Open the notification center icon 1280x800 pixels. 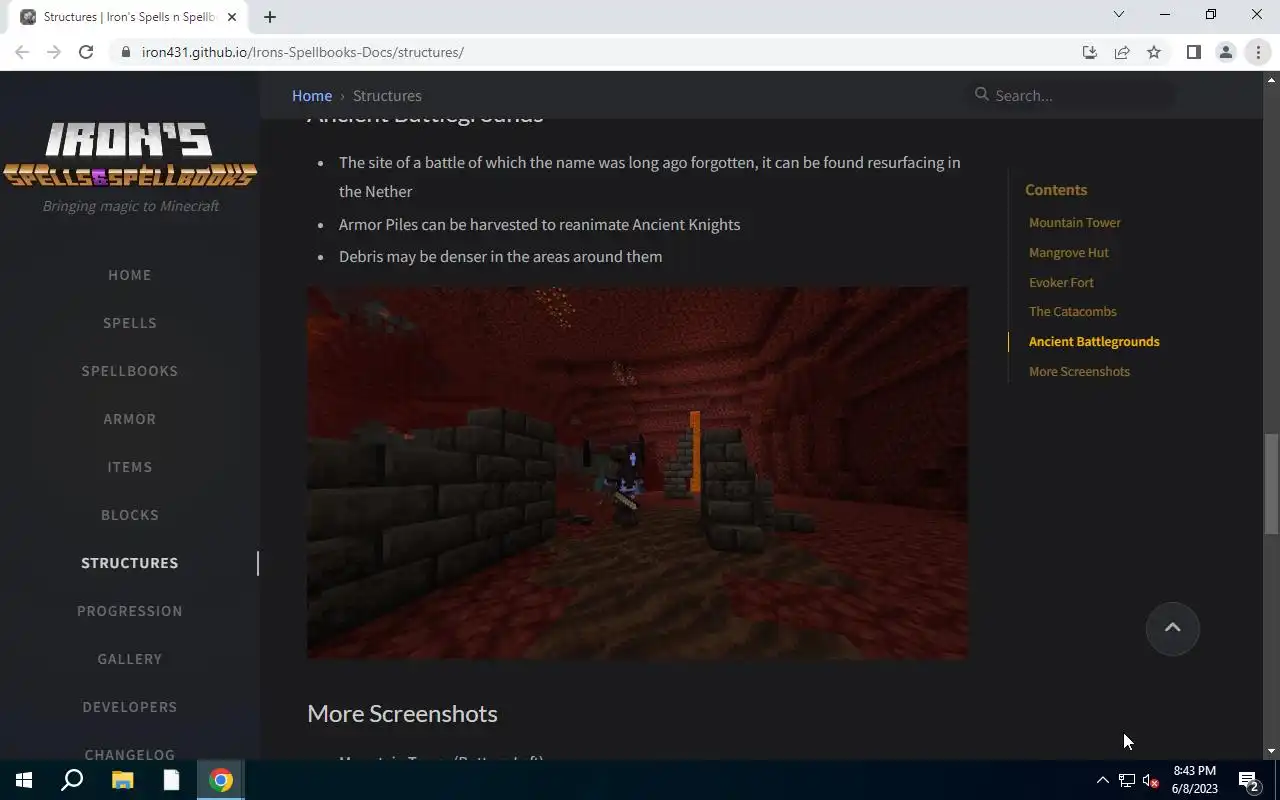pos(1249,780)
